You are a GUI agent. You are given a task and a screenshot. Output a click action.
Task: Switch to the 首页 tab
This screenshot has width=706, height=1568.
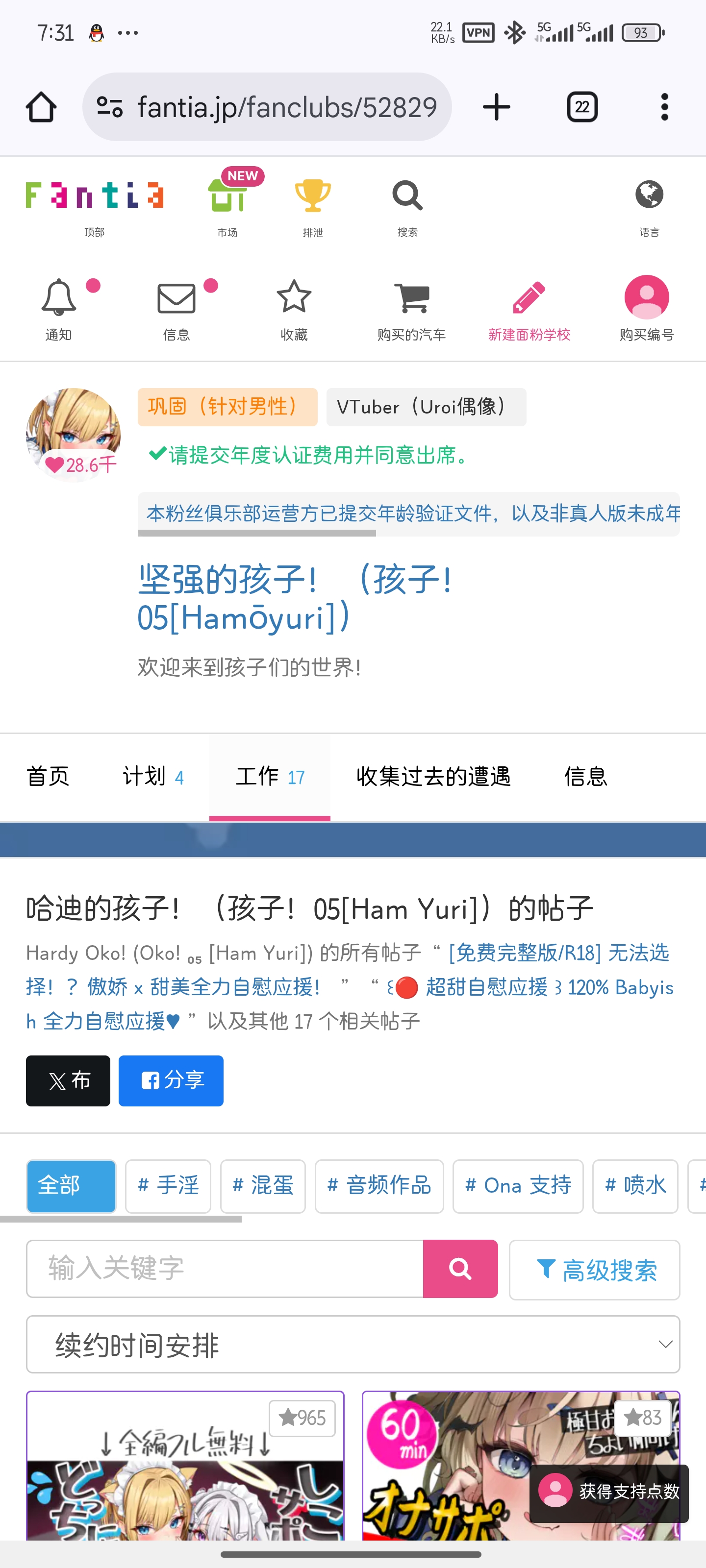(48, 777)
